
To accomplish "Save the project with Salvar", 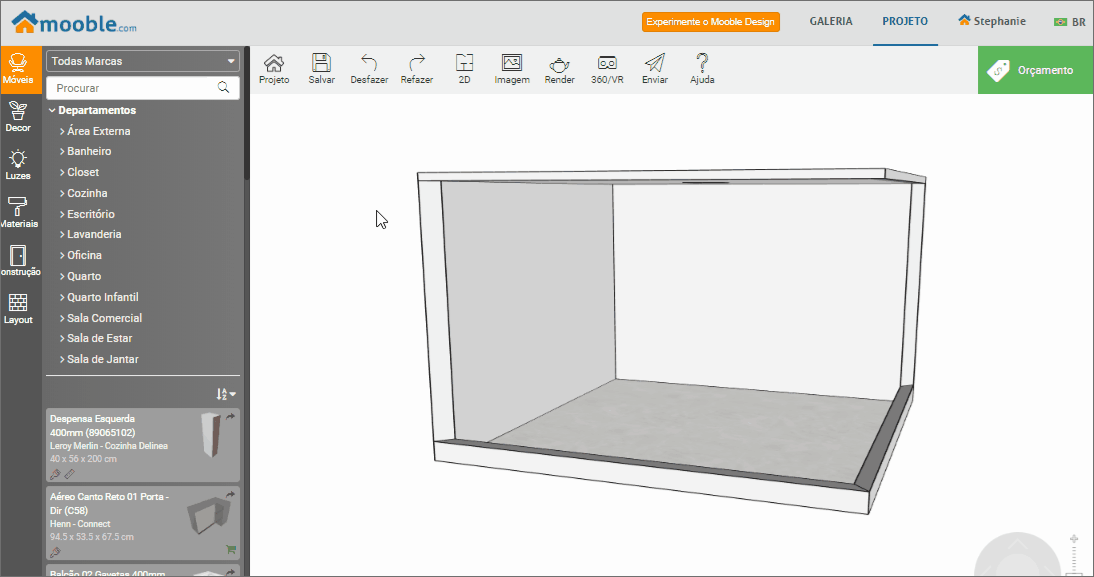I will 322,69.
